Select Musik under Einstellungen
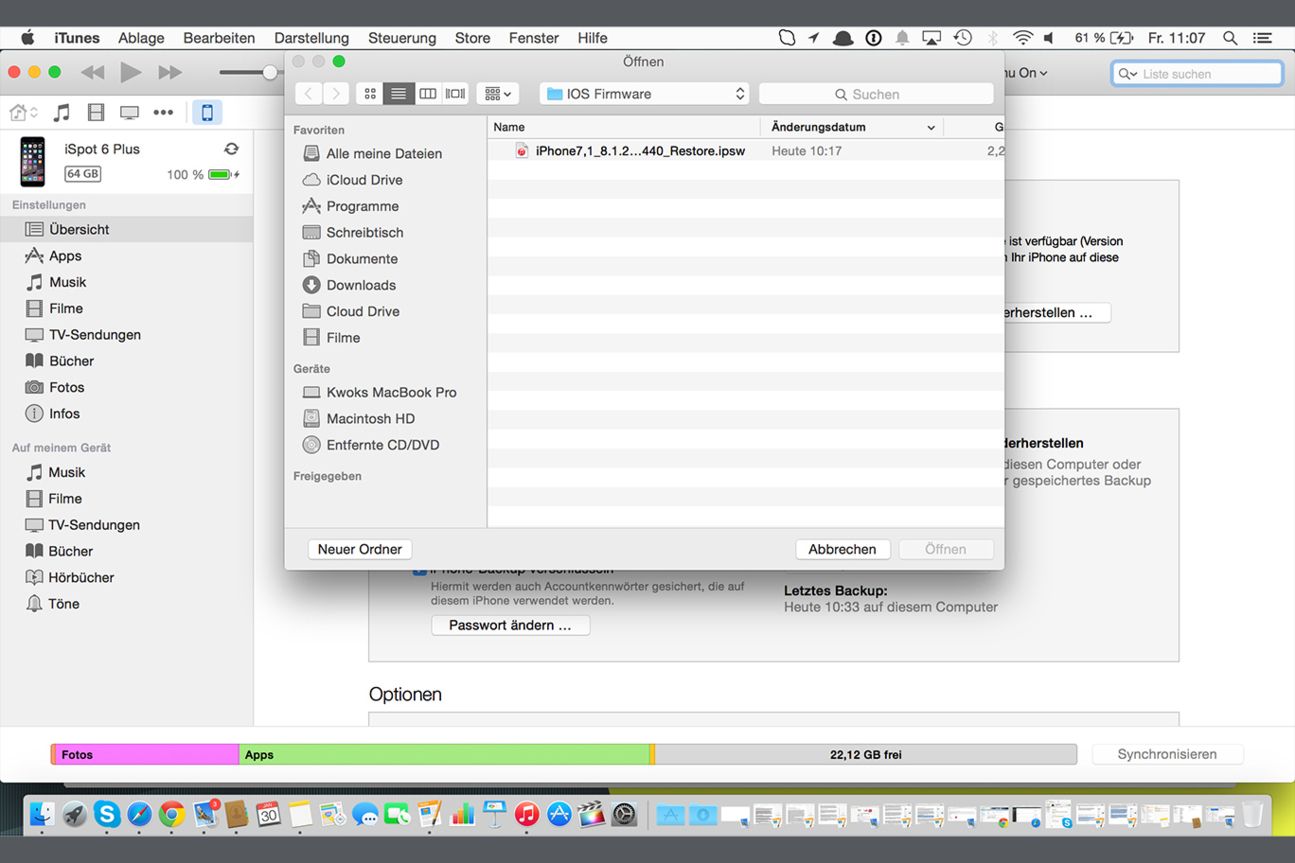This screenshot has height=863, width=1295. [x=126, y=282]
